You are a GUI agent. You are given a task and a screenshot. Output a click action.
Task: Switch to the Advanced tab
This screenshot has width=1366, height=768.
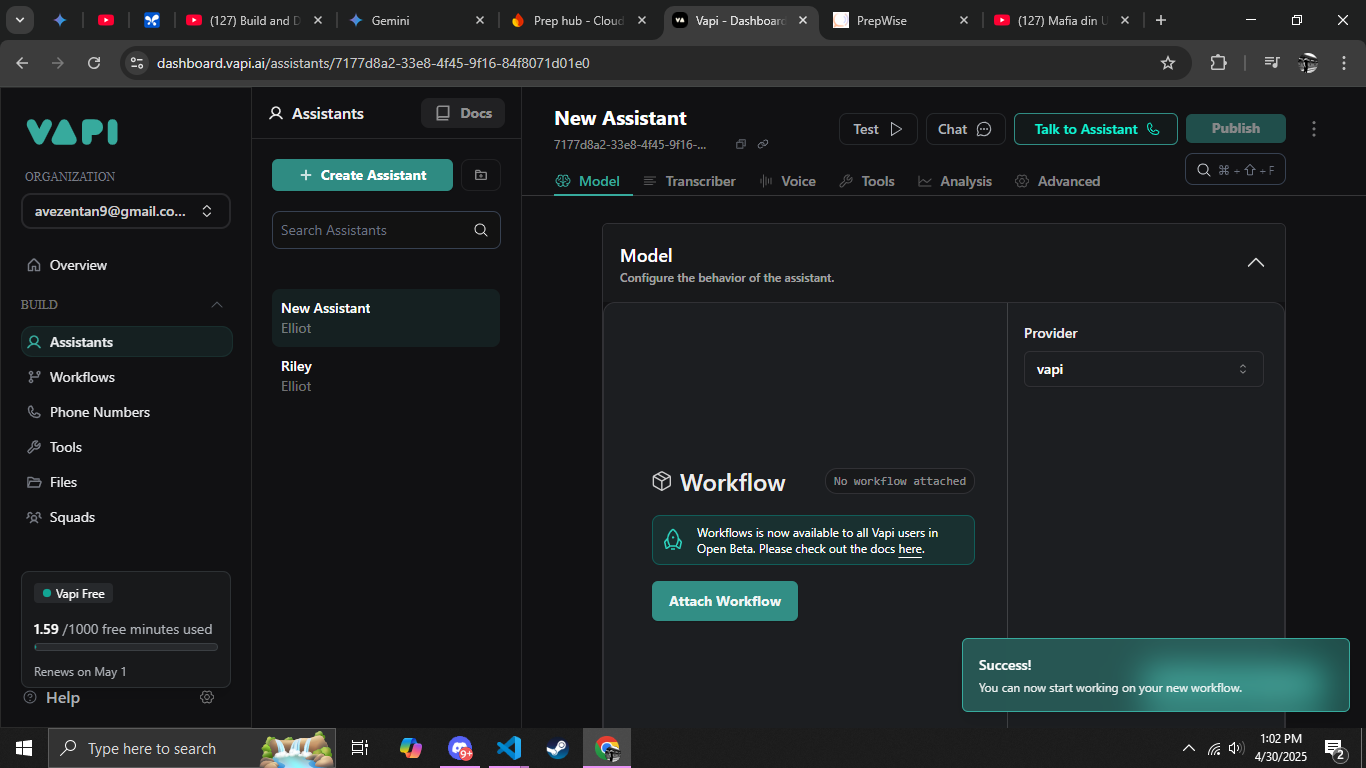[x=1057, y=181]
